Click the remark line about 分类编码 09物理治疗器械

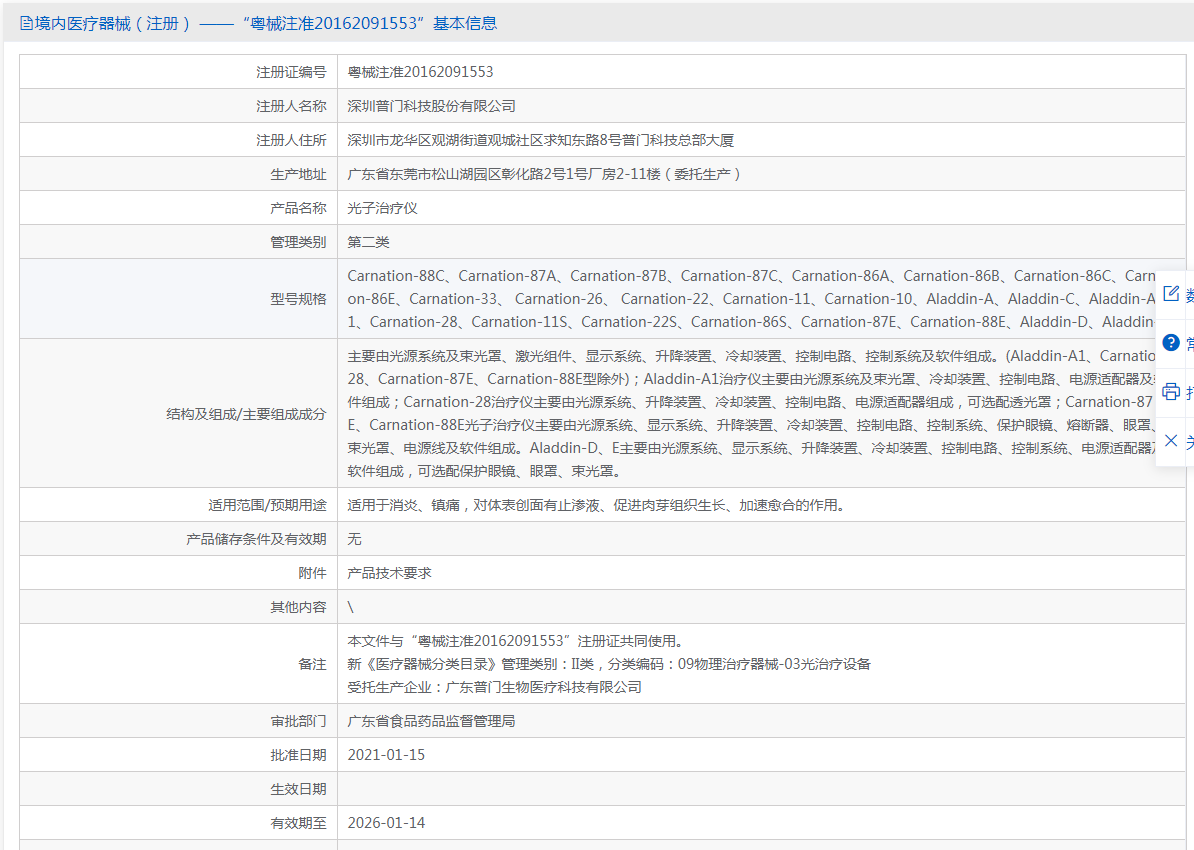(x=609, y=664)
